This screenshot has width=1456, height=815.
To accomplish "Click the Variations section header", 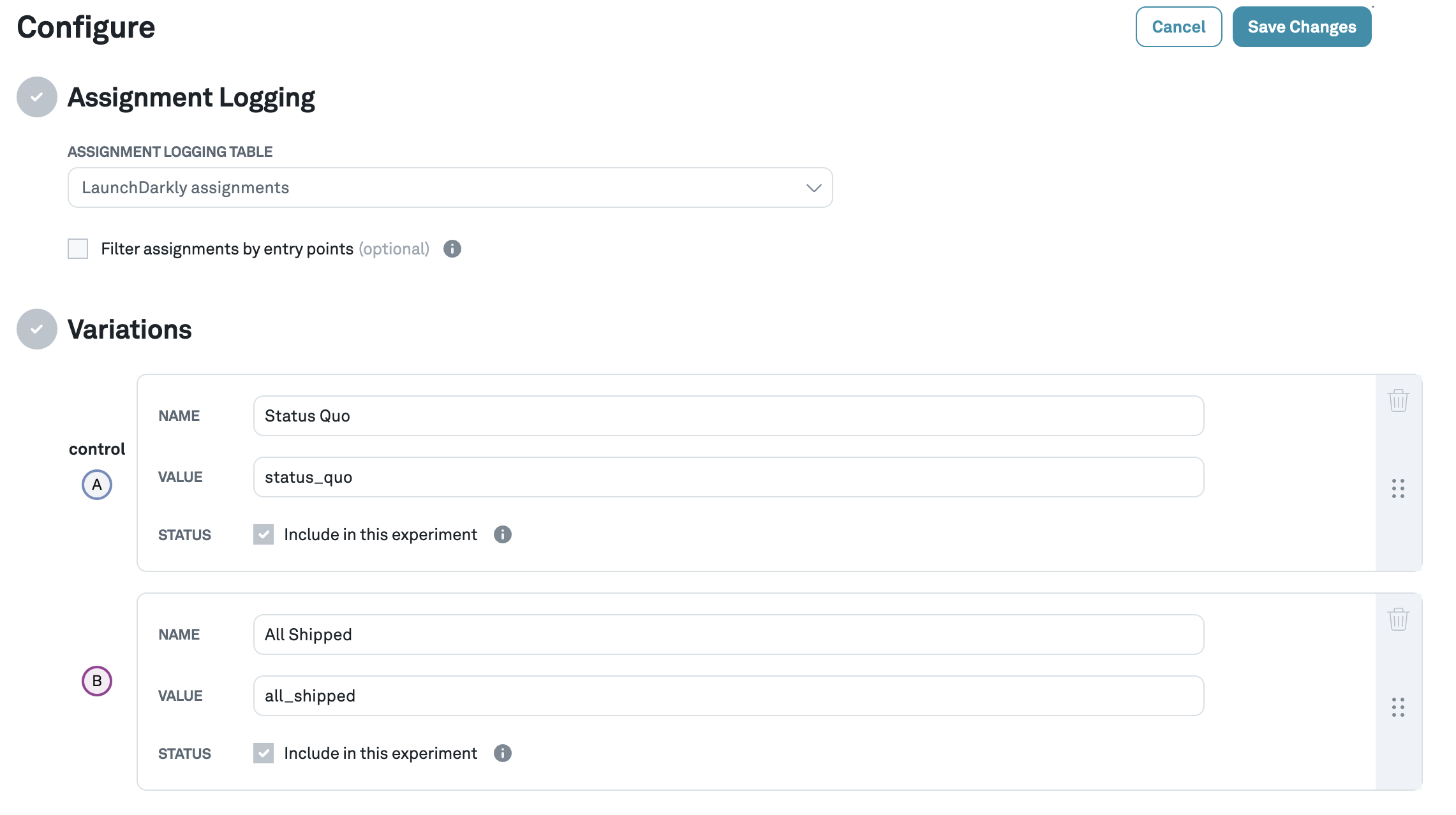I will 130,330.
